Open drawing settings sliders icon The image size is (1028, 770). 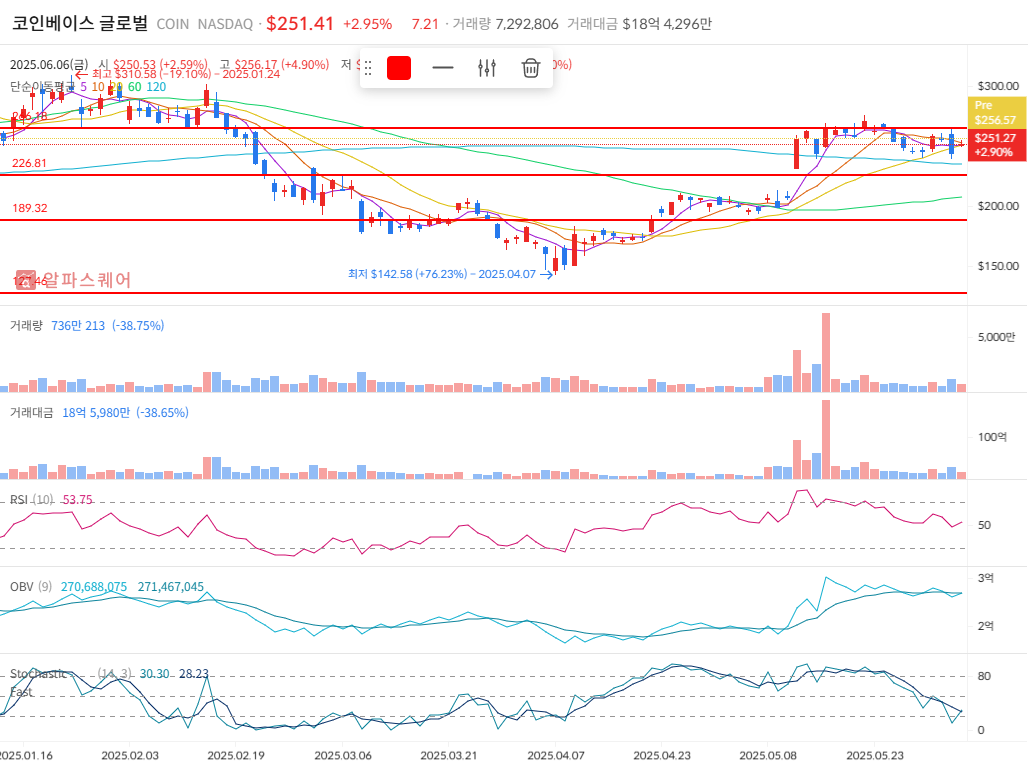[486, 68]
